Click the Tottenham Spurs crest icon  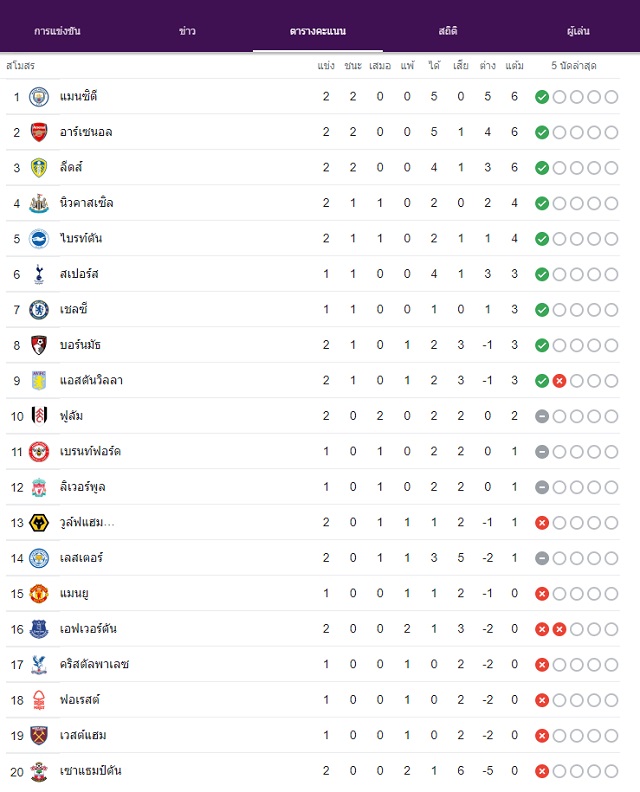coord(39,274)
